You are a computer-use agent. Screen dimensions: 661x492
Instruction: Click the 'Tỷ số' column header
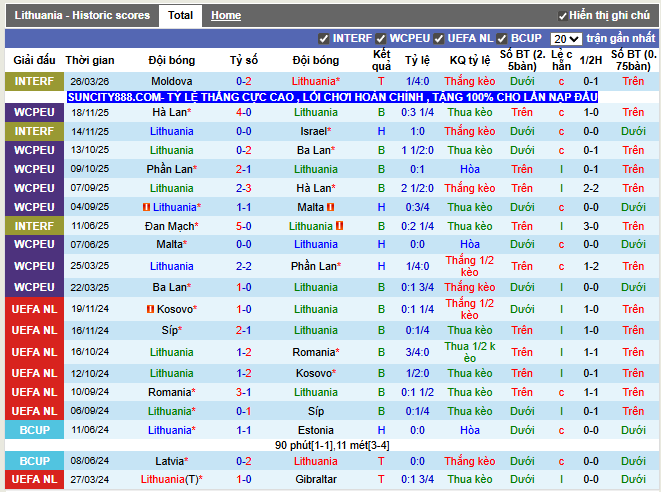[244, 60]
